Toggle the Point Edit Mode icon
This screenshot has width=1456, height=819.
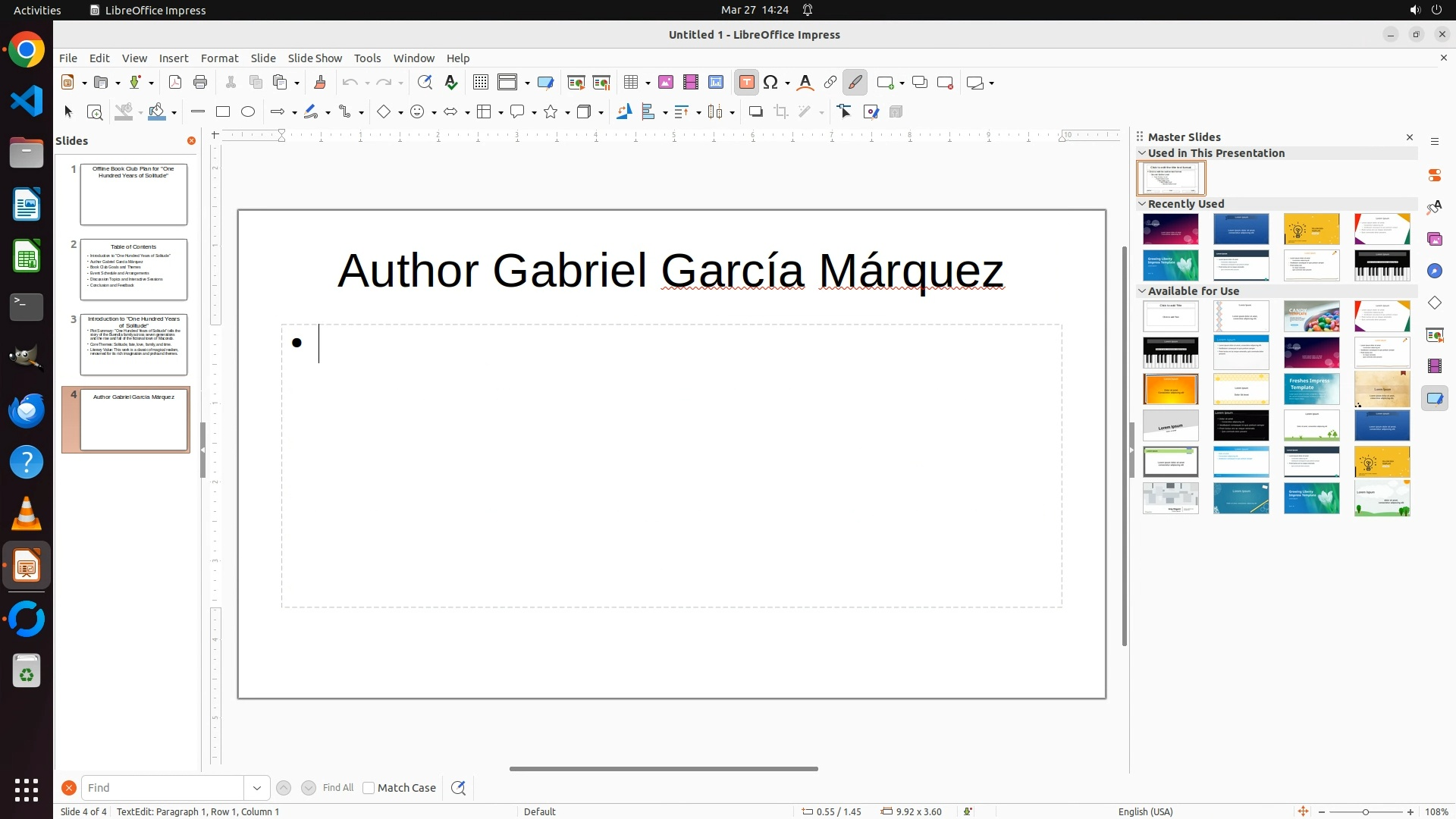(x=845, y=112)
